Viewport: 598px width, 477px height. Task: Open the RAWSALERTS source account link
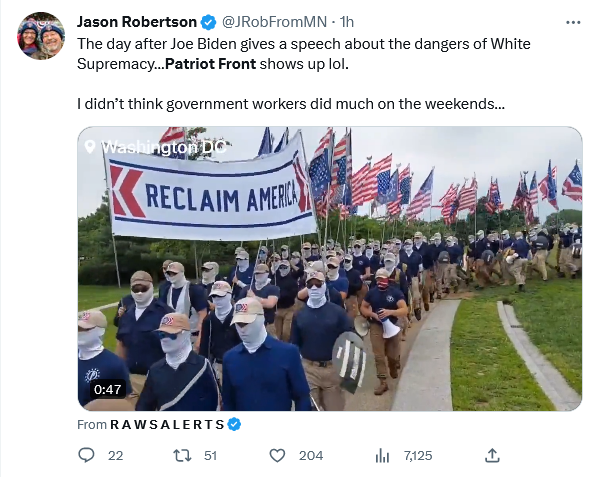167,424
